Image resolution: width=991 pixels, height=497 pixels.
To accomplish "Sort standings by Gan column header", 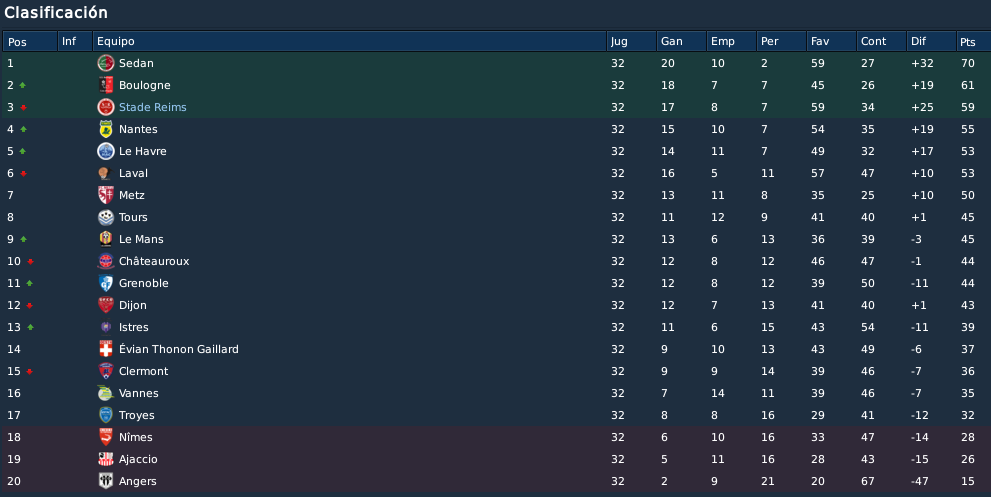I will pos(681,41).
